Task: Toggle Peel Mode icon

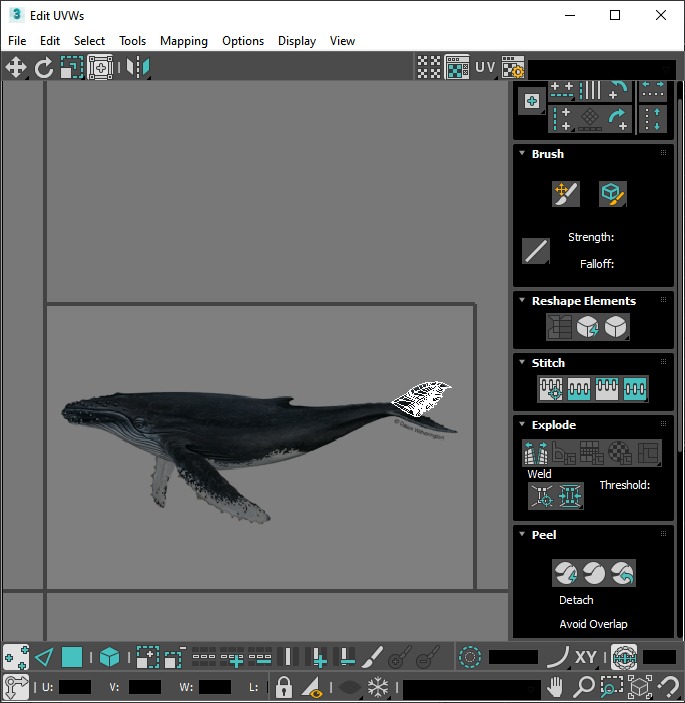Action: click(594, 573)
